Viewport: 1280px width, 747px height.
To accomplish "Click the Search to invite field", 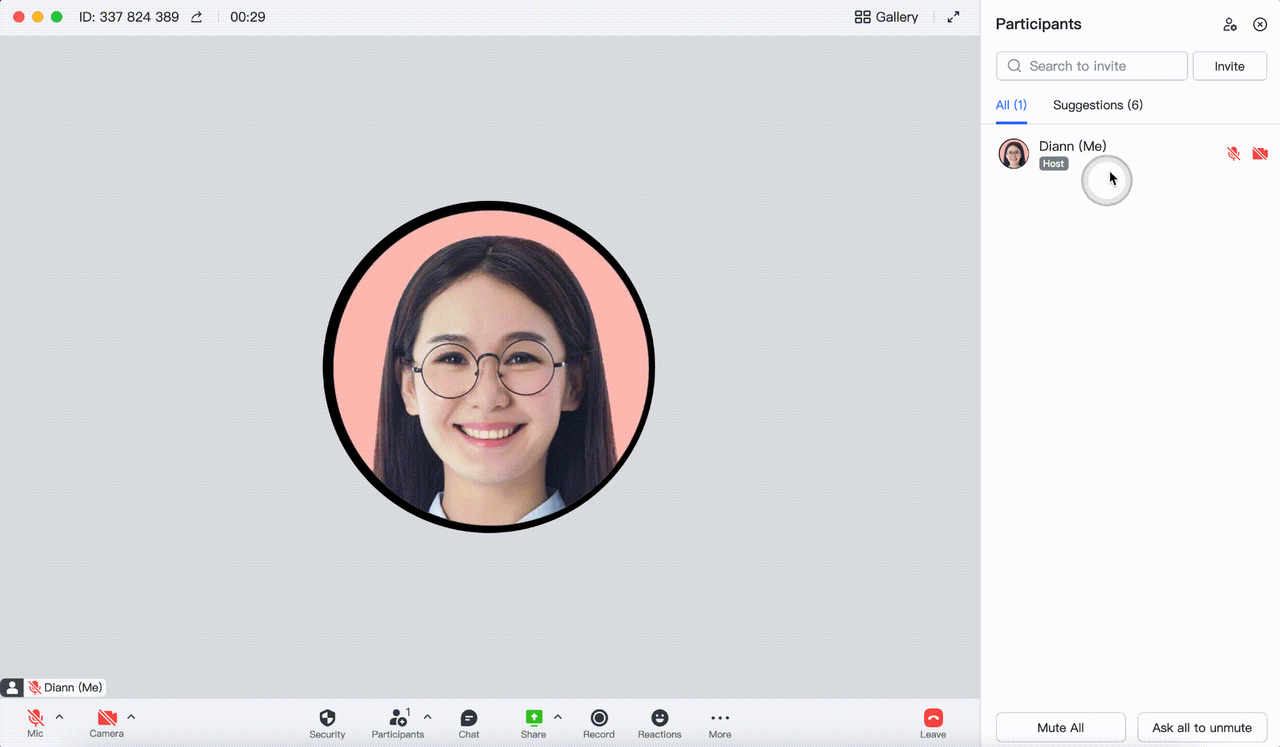I will point(1090,65).
